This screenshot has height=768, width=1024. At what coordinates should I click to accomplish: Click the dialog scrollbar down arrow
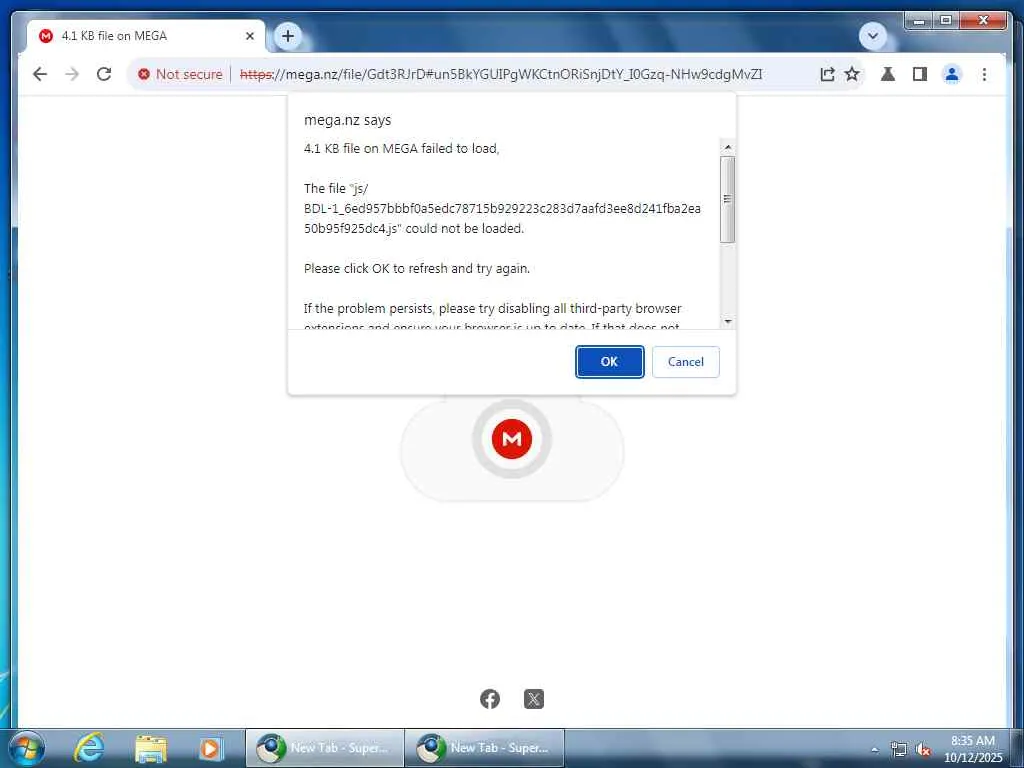pyautogui.click(x=728, y=321)
